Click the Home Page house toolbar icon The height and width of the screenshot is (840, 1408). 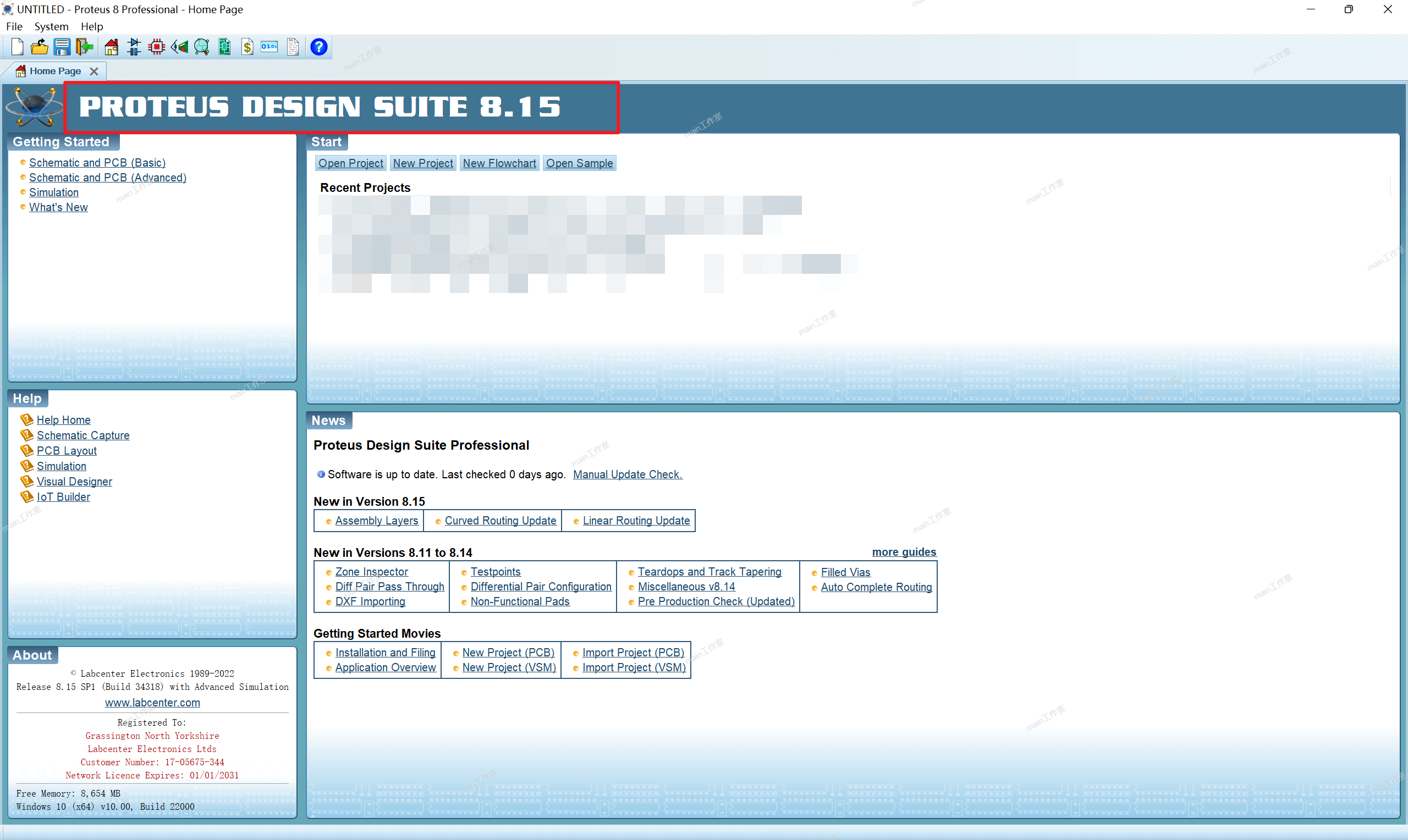click(112, 47)
